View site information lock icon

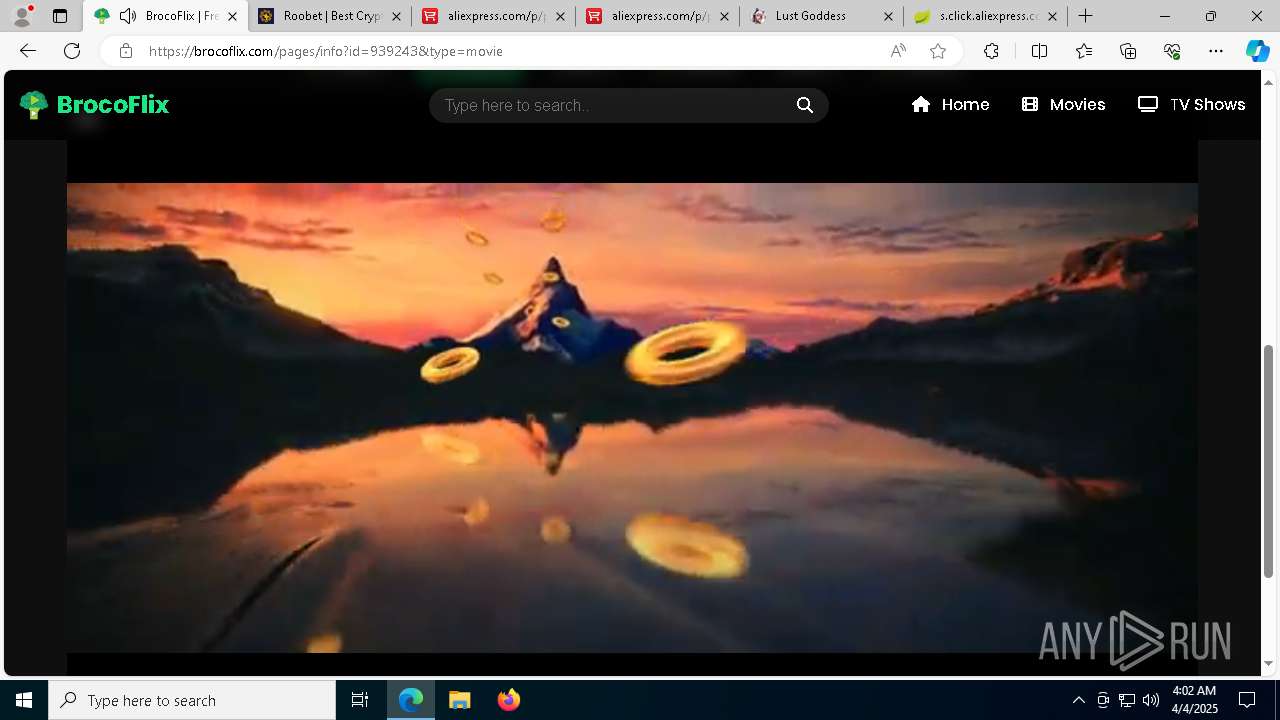[126, 51]
